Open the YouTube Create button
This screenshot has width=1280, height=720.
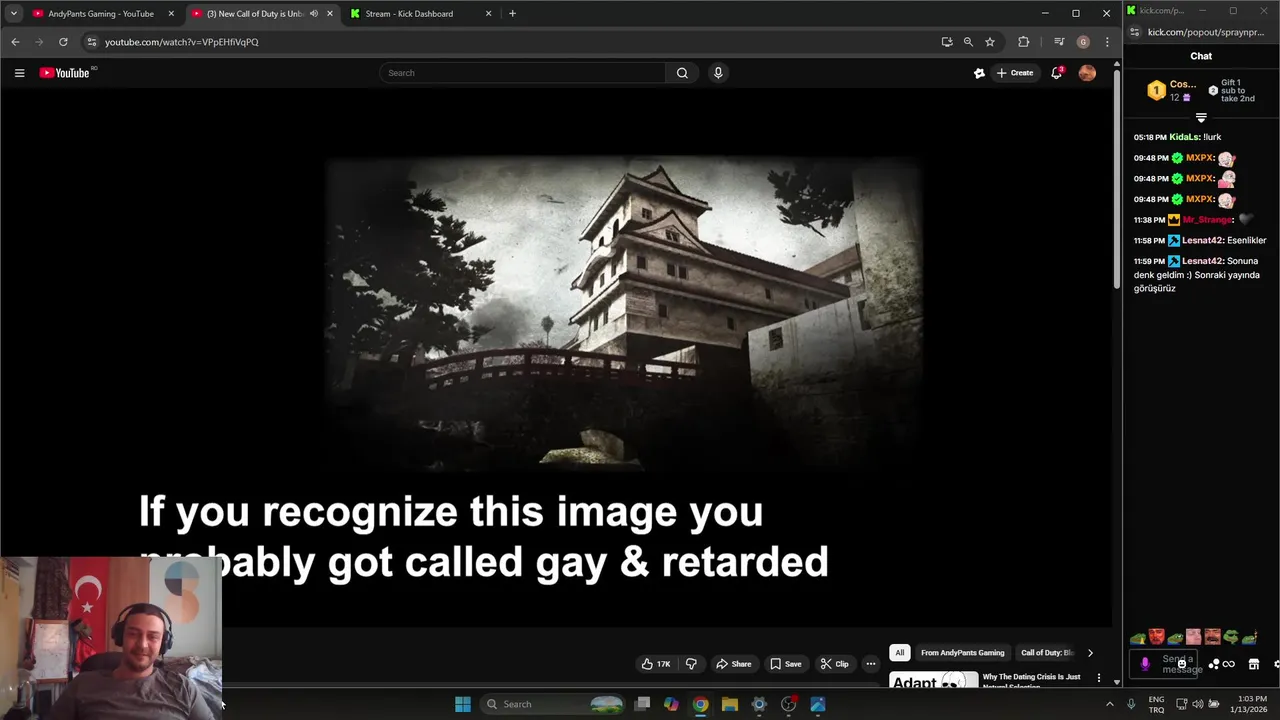[x=1015, y=73]
